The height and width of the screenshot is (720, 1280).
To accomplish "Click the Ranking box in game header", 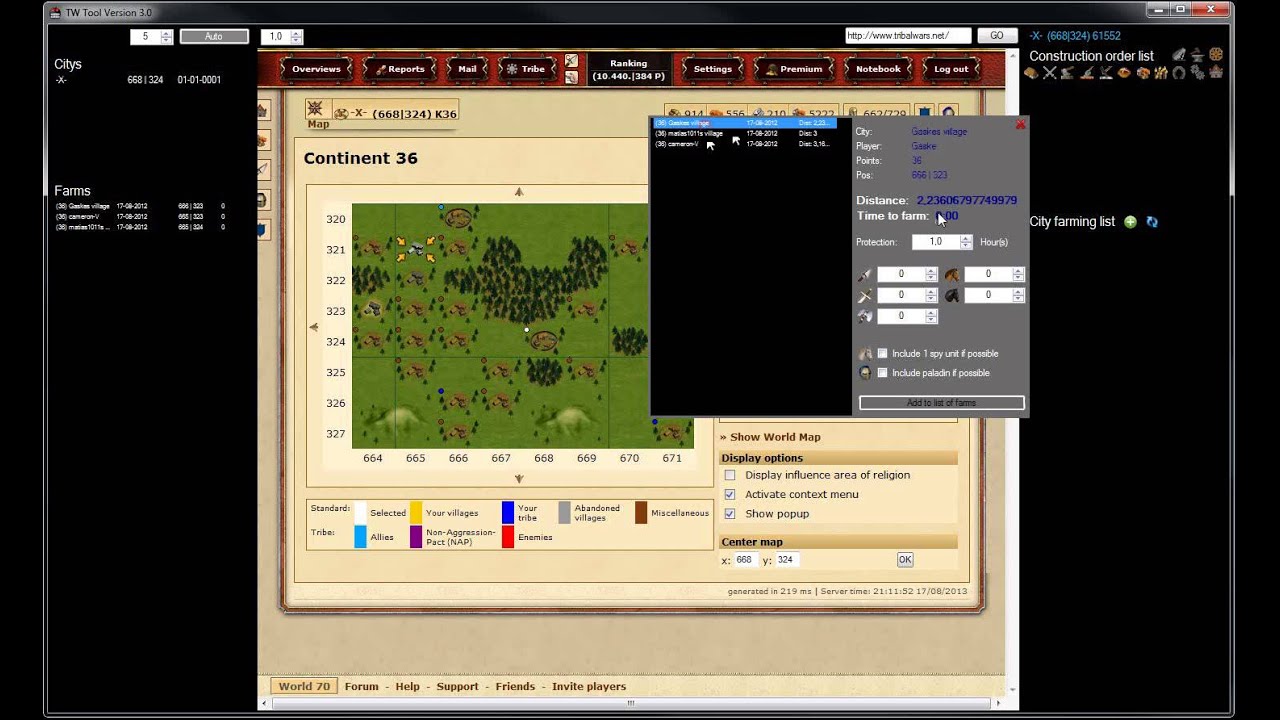I will click(x=628, y=69).
